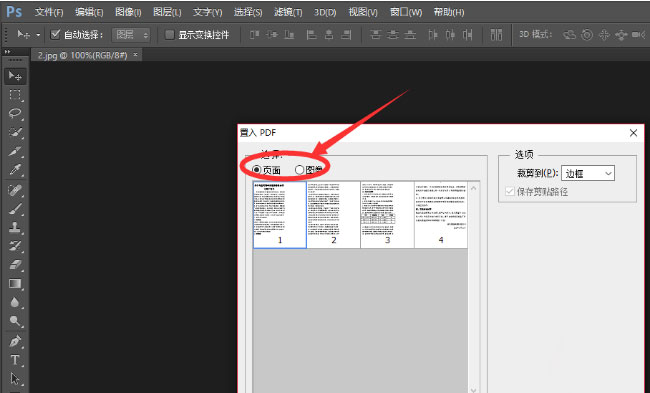Click align bottom edges icon

[x=289, y=35]
